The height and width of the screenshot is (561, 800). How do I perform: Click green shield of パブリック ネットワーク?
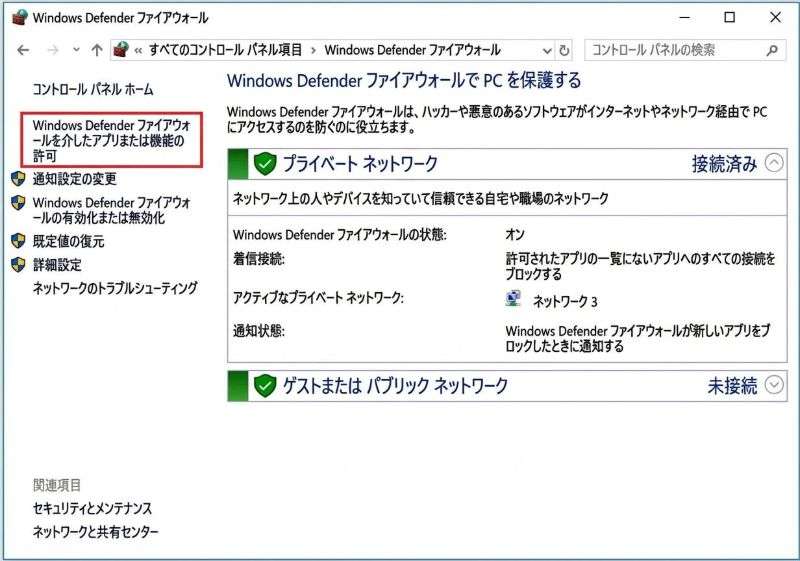[265, 386]
